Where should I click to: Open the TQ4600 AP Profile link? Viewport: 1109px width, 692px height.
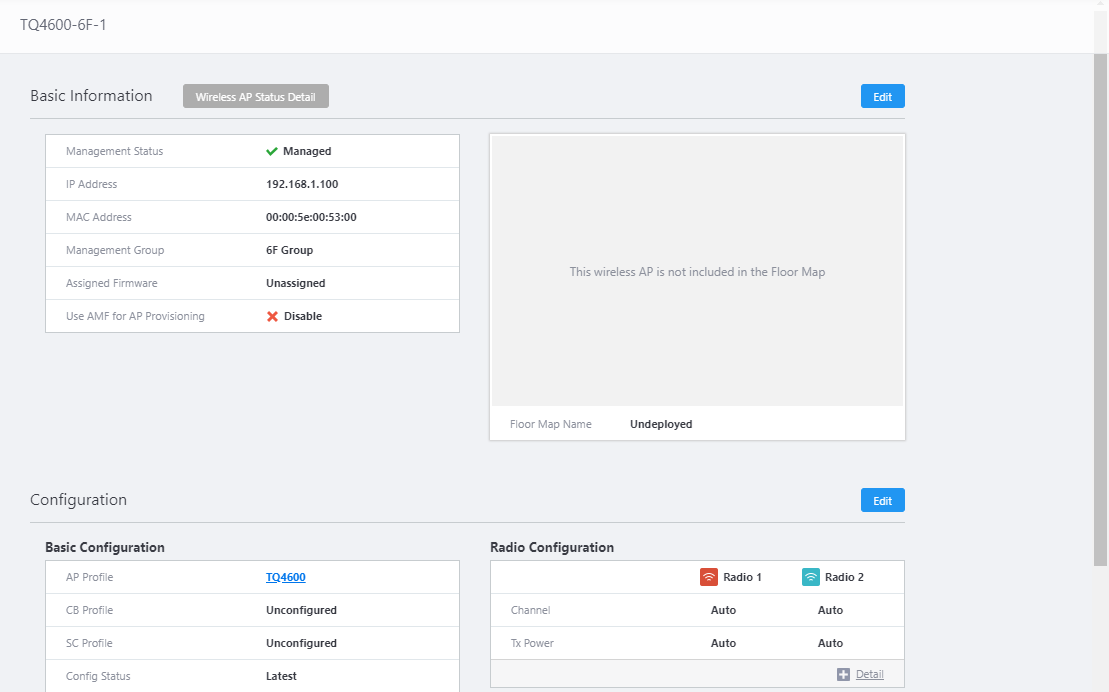pos(286,577)
